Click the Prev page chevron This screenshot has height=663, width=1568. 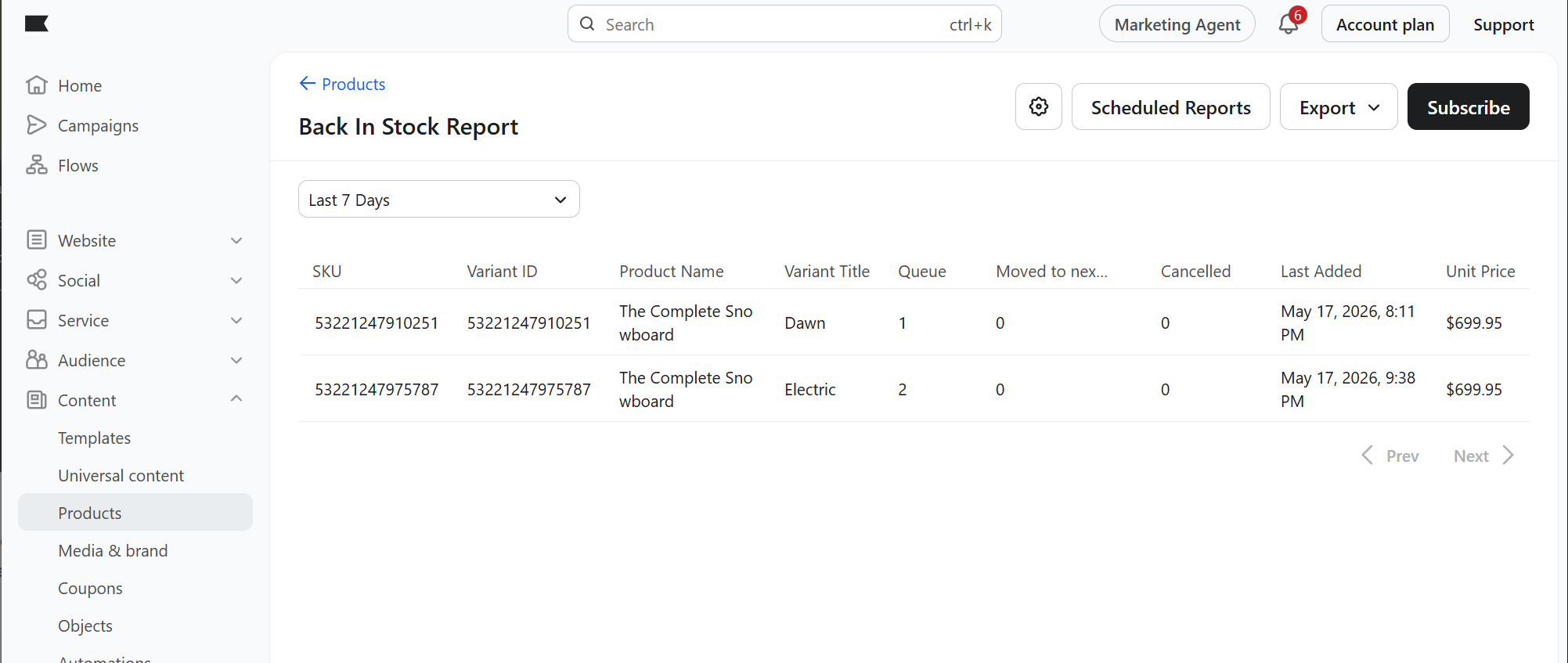coord(1367,455)
